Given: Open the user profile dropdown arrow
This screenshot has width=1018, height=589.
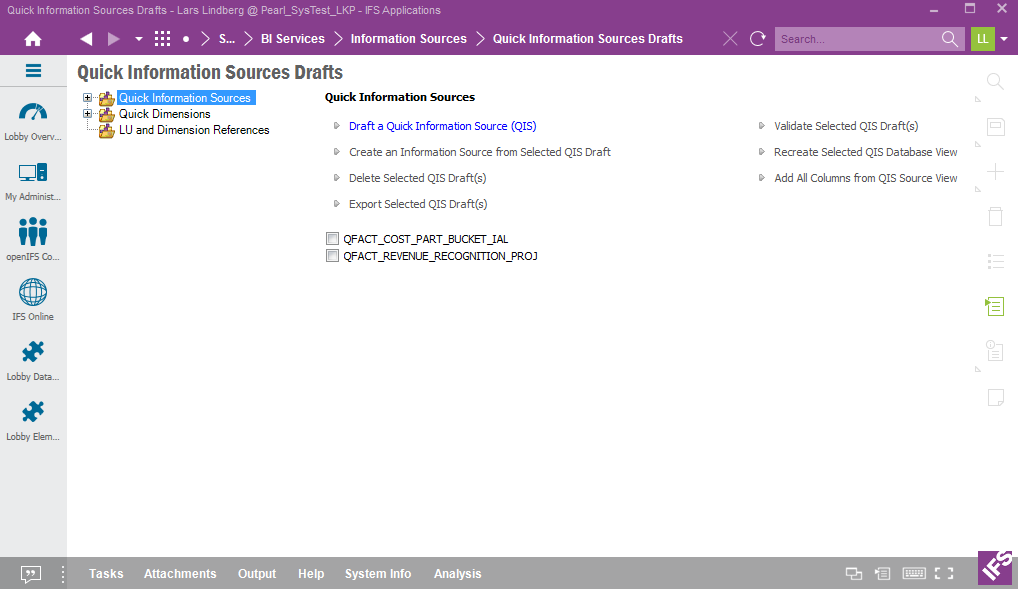Looking at the screenshot, I should click(1004, 39).
